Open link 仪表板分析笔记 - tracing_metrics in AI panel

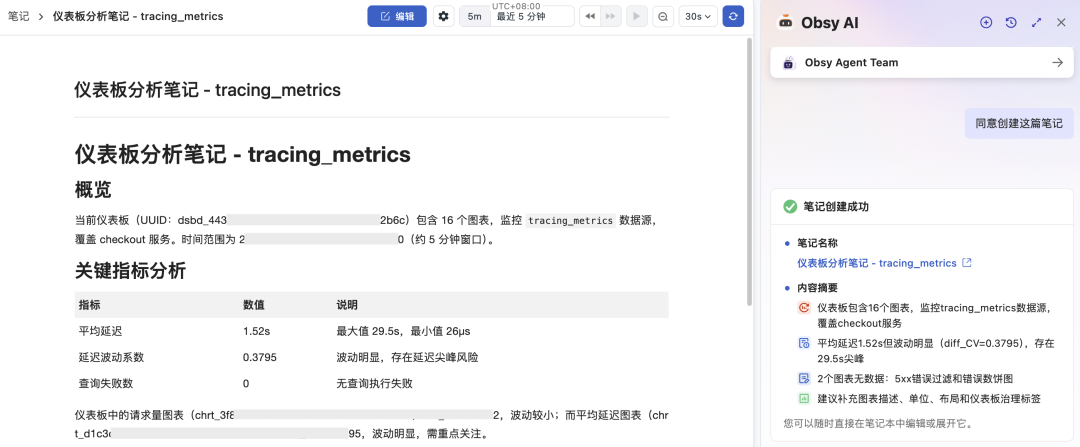(x=877, y=263)
